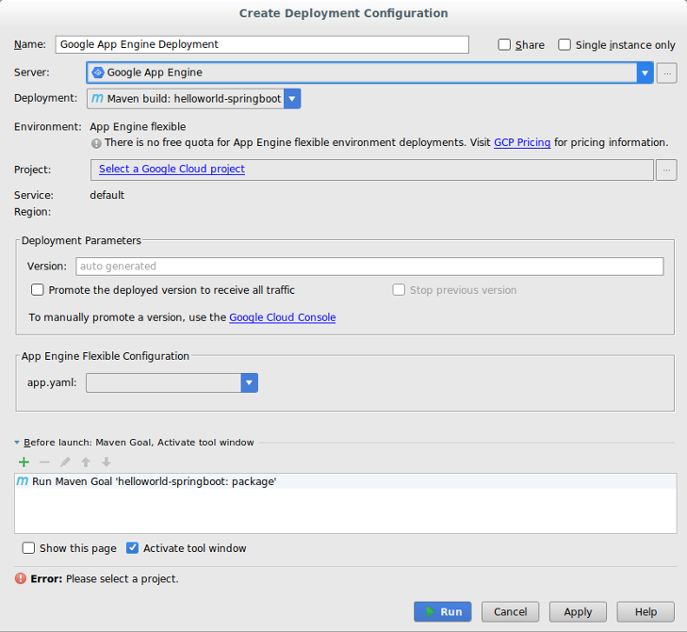The image size is (687, 632).
Task: Click the Name text field
Action: tap(262, 44)
